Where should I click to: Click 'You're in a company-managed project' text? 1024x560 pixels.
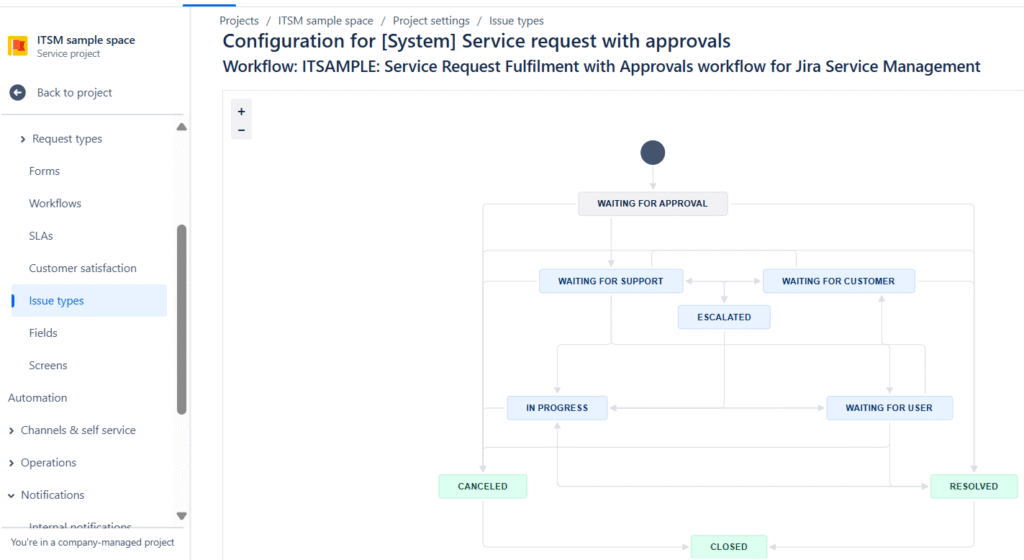92,542
